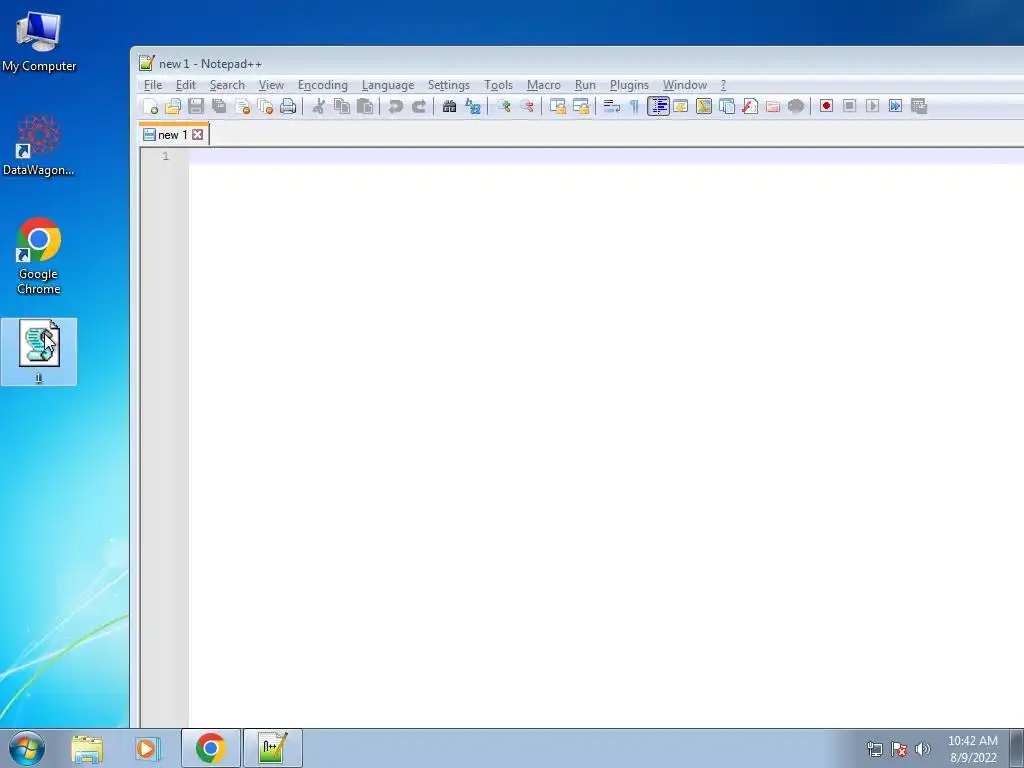Create a new document using the toolbar icon
Screen dimensions: 1024x768
150,106
